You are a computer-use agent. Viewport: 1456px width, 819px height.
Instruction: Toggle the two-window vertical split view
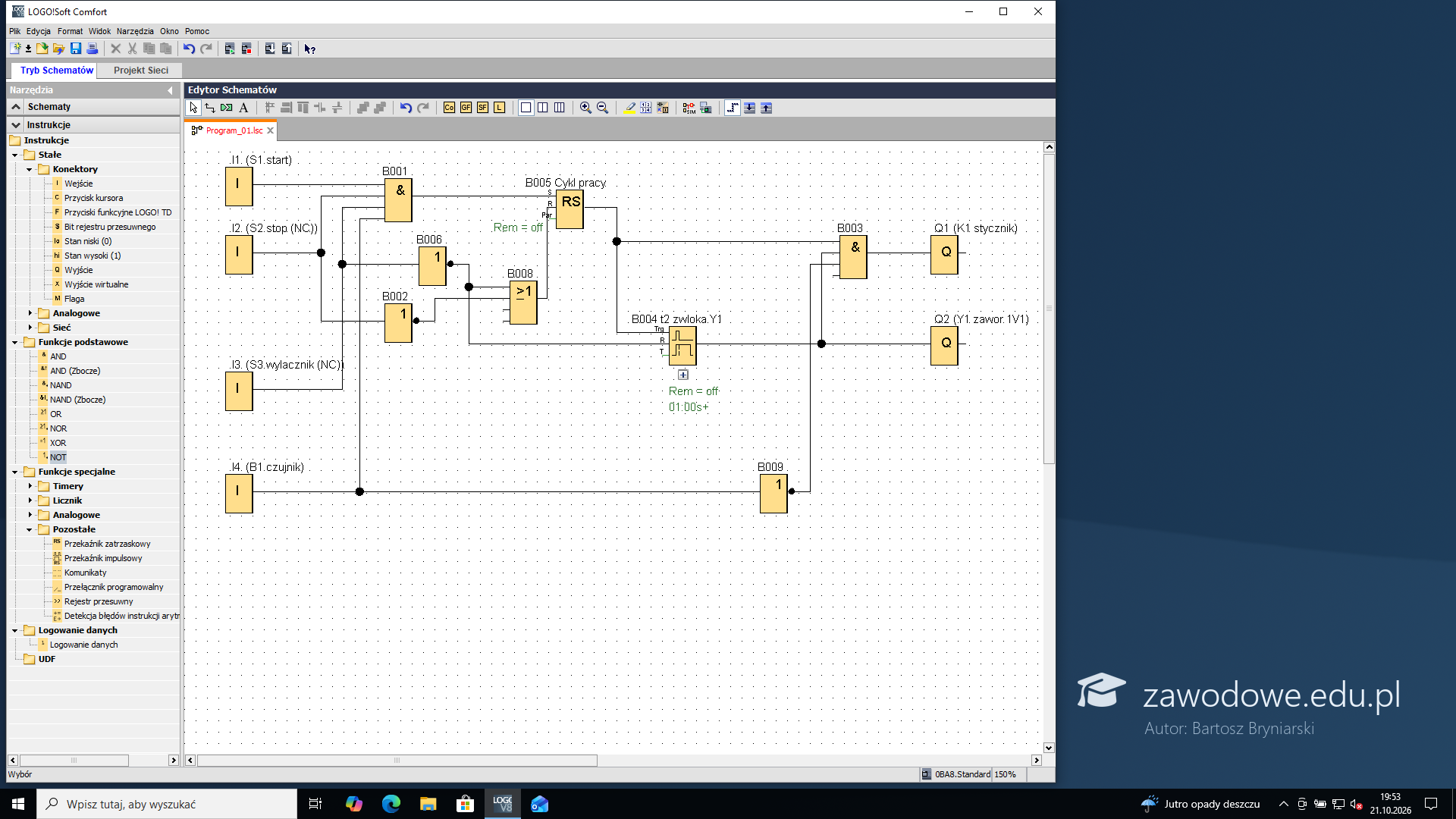point(542,108)
